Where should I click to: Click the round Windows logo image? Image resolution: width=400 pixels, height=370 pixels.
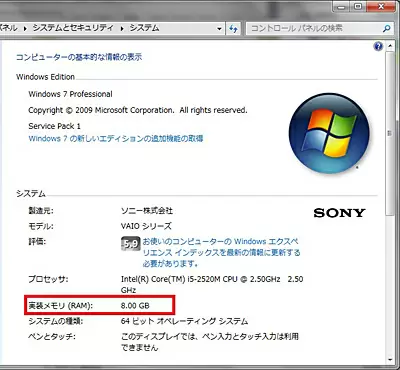click(329, 133)
